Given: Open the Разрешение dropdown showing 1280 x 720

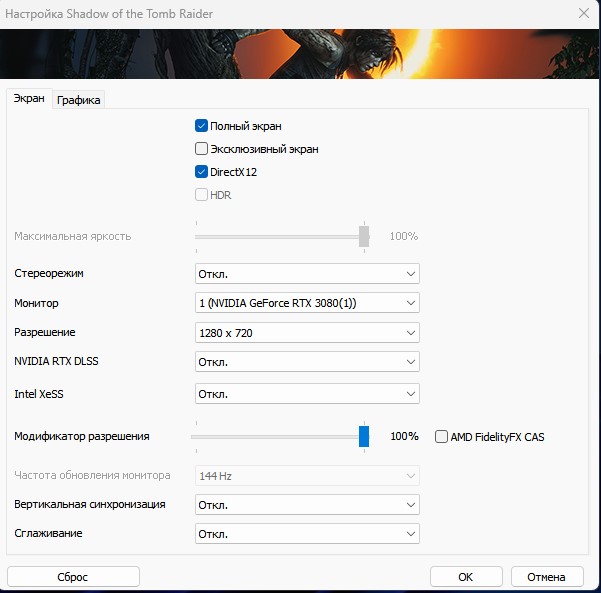Looking at the screenshot, I should (307, 333).
